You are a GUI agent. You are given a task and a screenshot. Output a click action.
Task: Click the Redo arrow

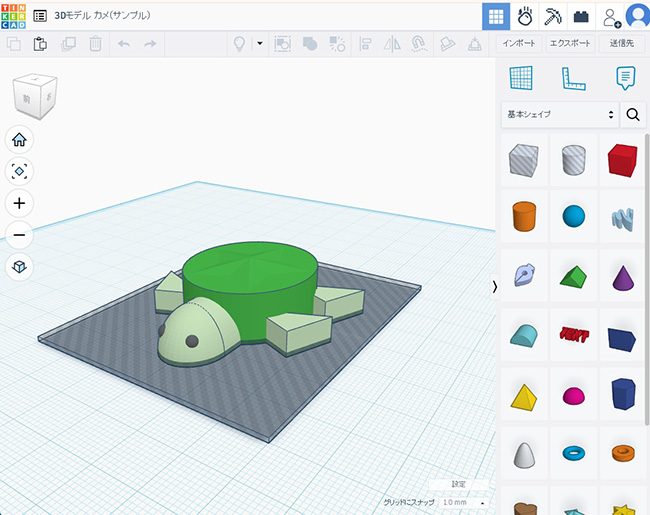click(x=150, y=44)
